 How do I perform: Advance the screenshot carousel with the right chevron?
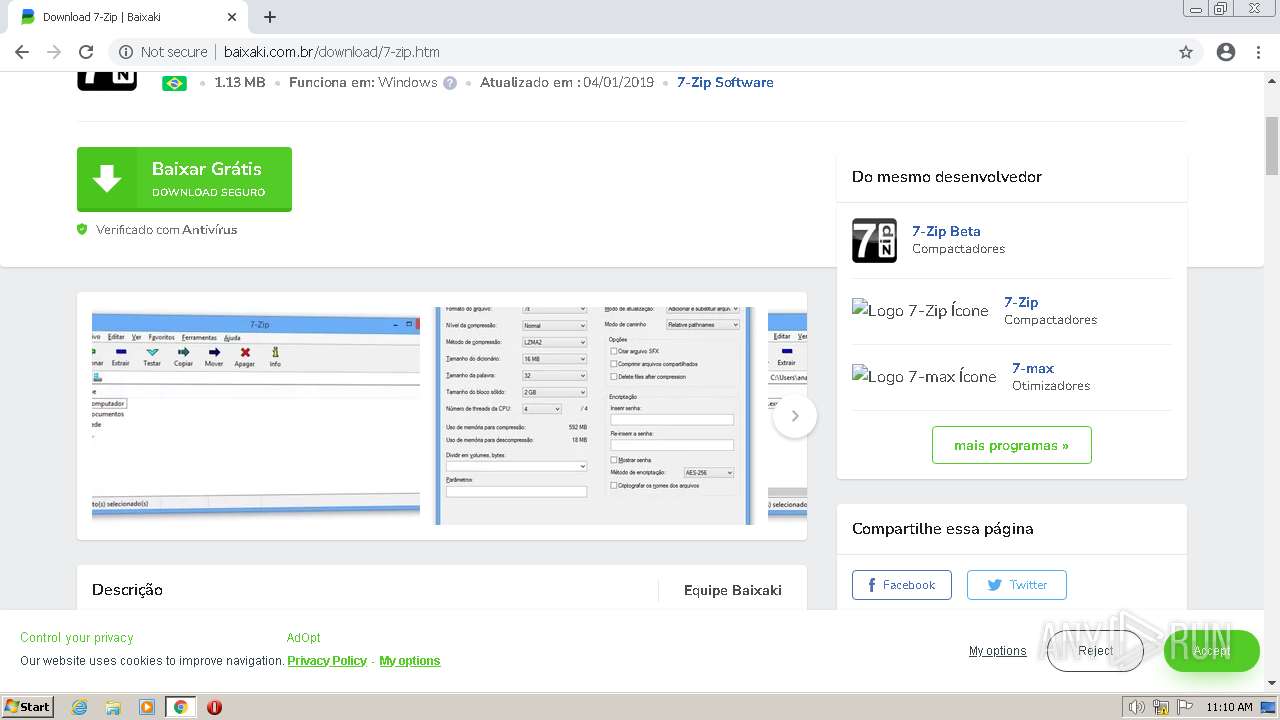point(795,416)
